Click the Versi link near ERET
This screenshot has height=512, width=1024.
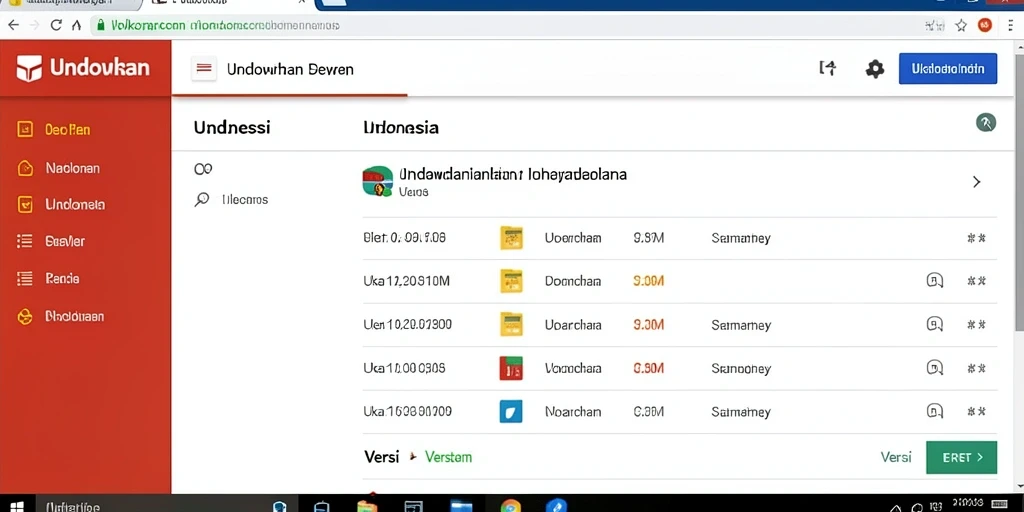click(x=895, y=457)
